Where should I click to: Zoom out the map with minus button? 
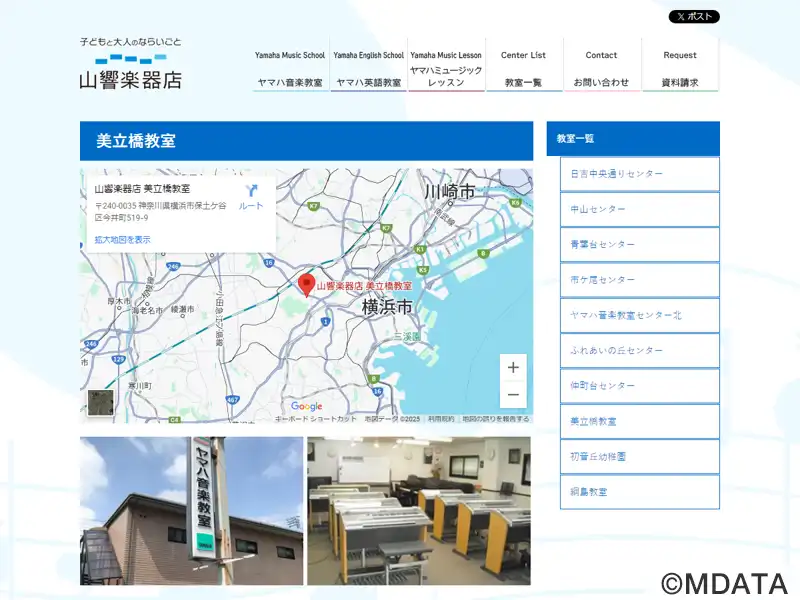[x=513, y=394]
